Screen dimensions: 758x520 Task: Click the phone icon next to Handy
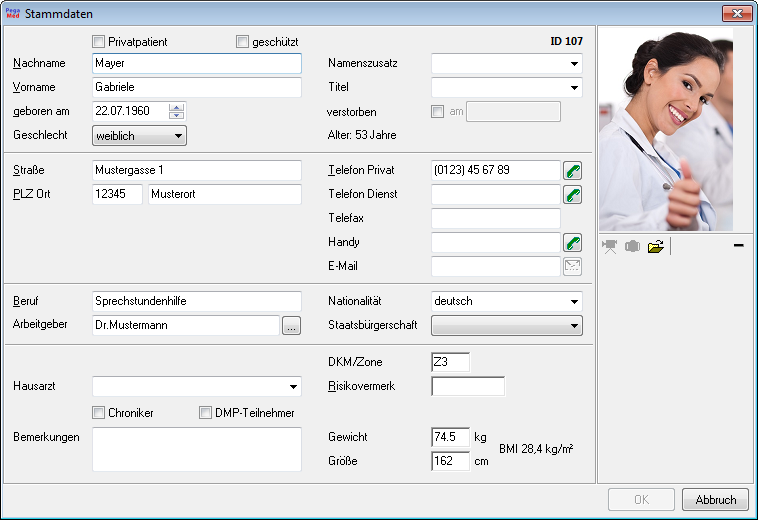(573, 242)
